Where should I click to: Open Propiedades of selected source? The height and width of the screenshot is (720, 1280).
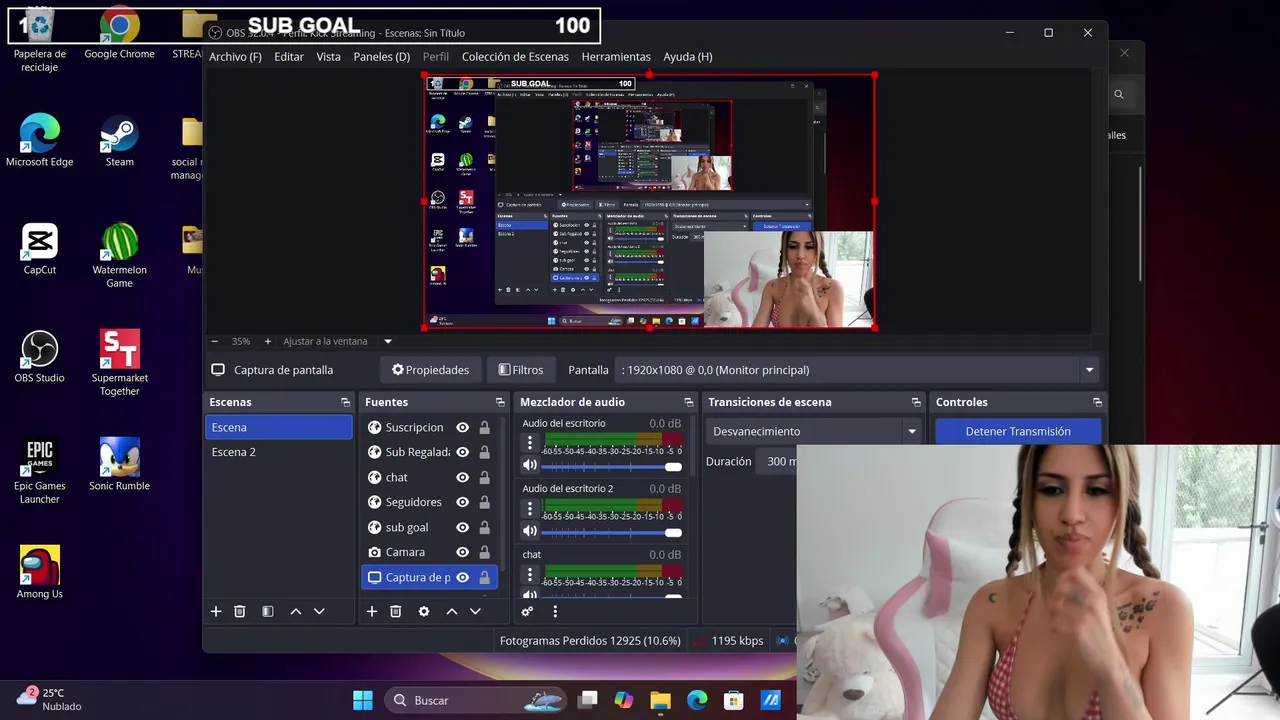click(x=430, y=370)
